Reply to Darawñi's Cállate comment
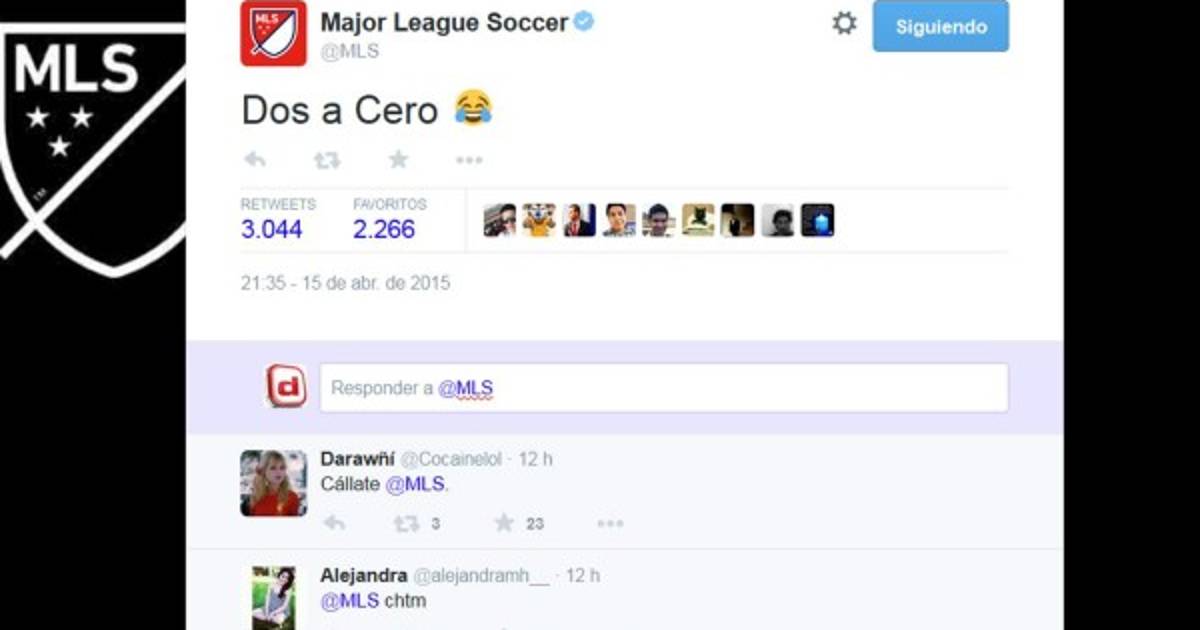The width and height of the screenshot is (1200, 630). 334,523
